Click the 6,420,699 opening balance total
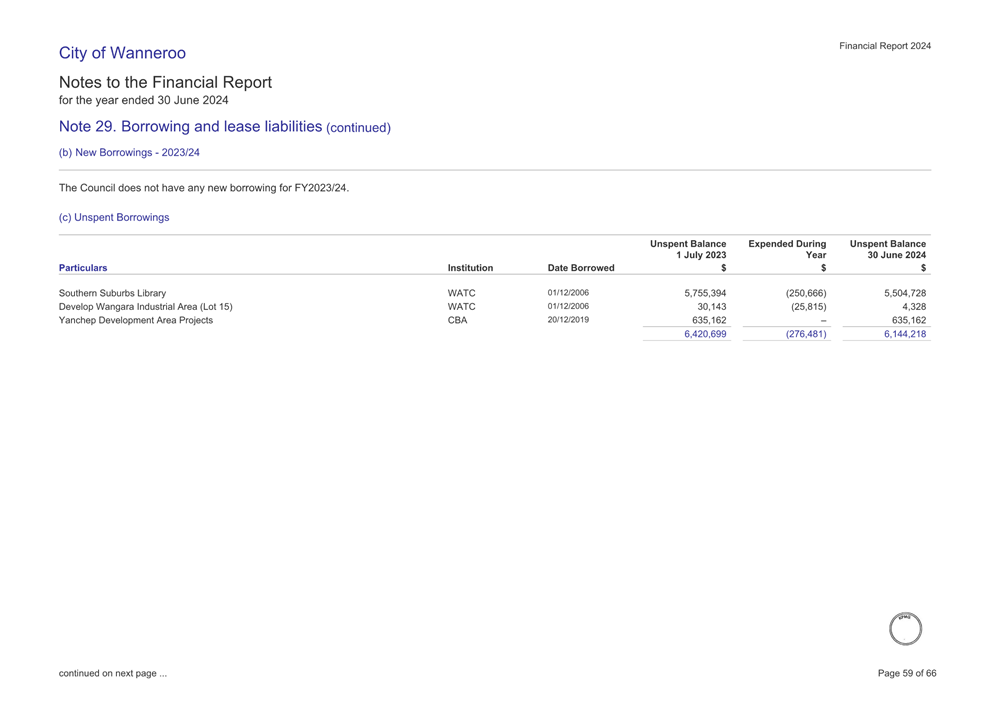The height and width of the screenshot is (702, 990). [x=705, y=335]
